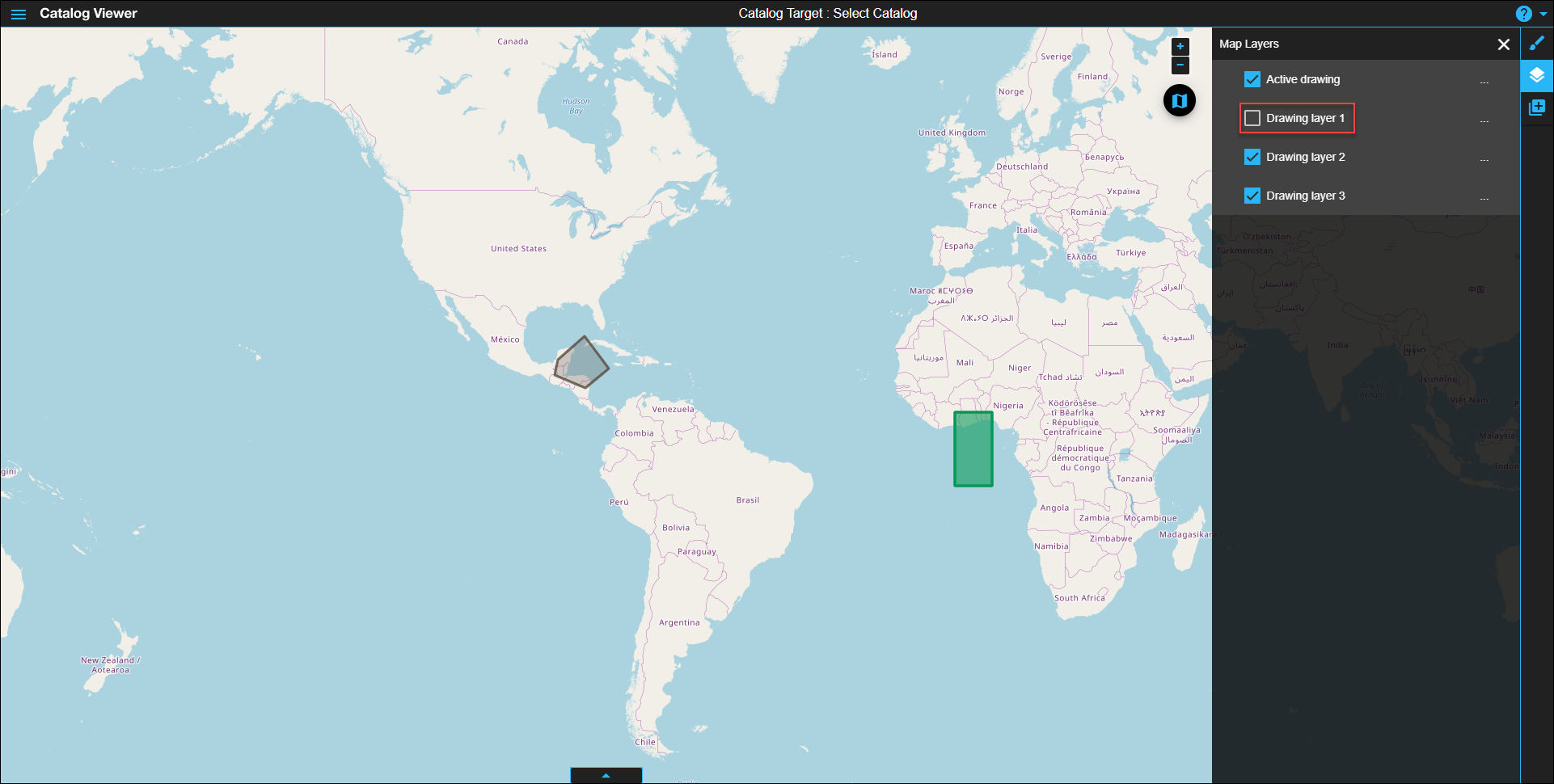Click the add layer plus icon
1554x784 pixels.
click(x=1536, y=107)
